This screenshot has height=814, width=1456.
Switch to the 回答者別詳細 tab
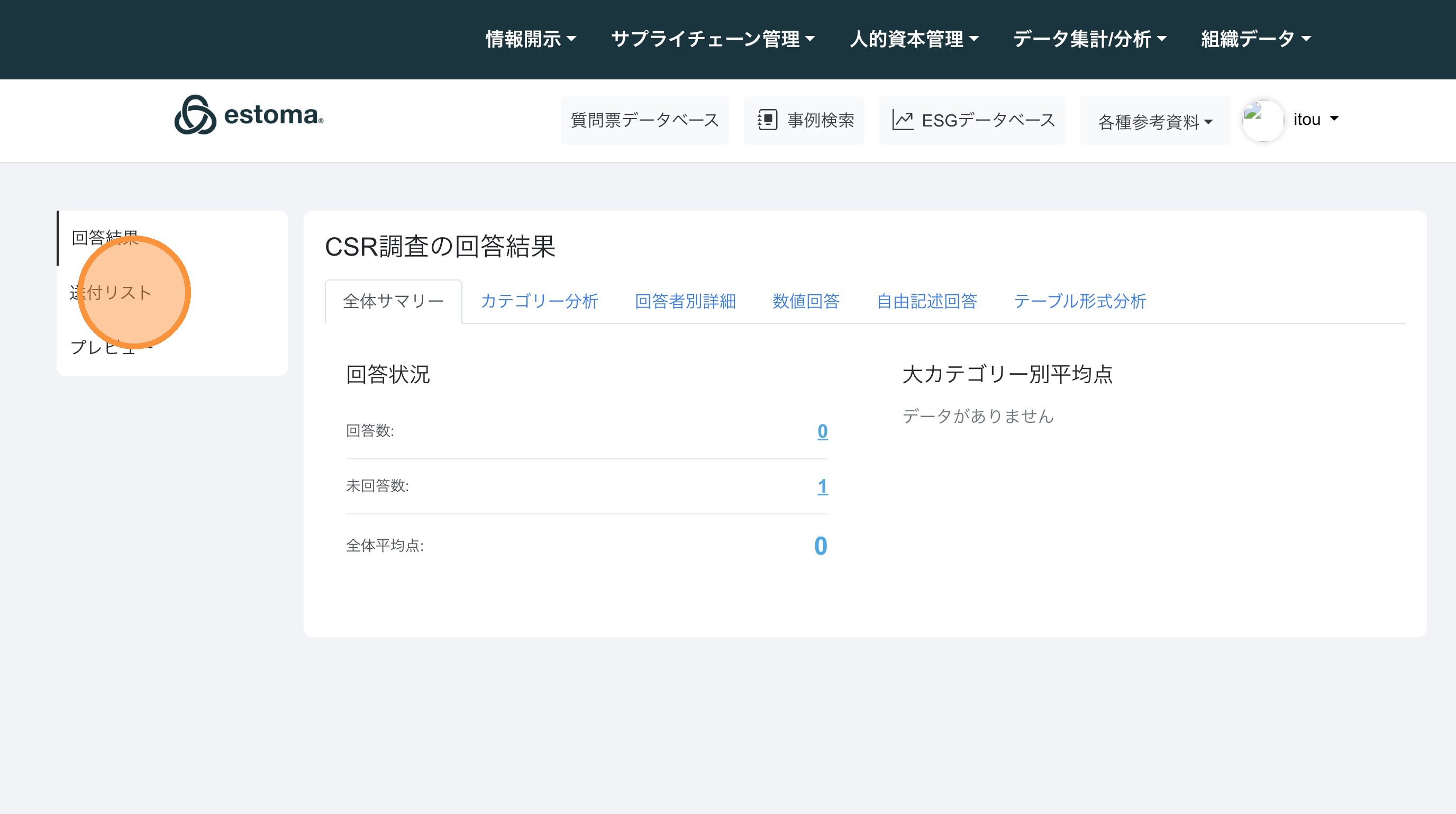(x=685, y=301)
